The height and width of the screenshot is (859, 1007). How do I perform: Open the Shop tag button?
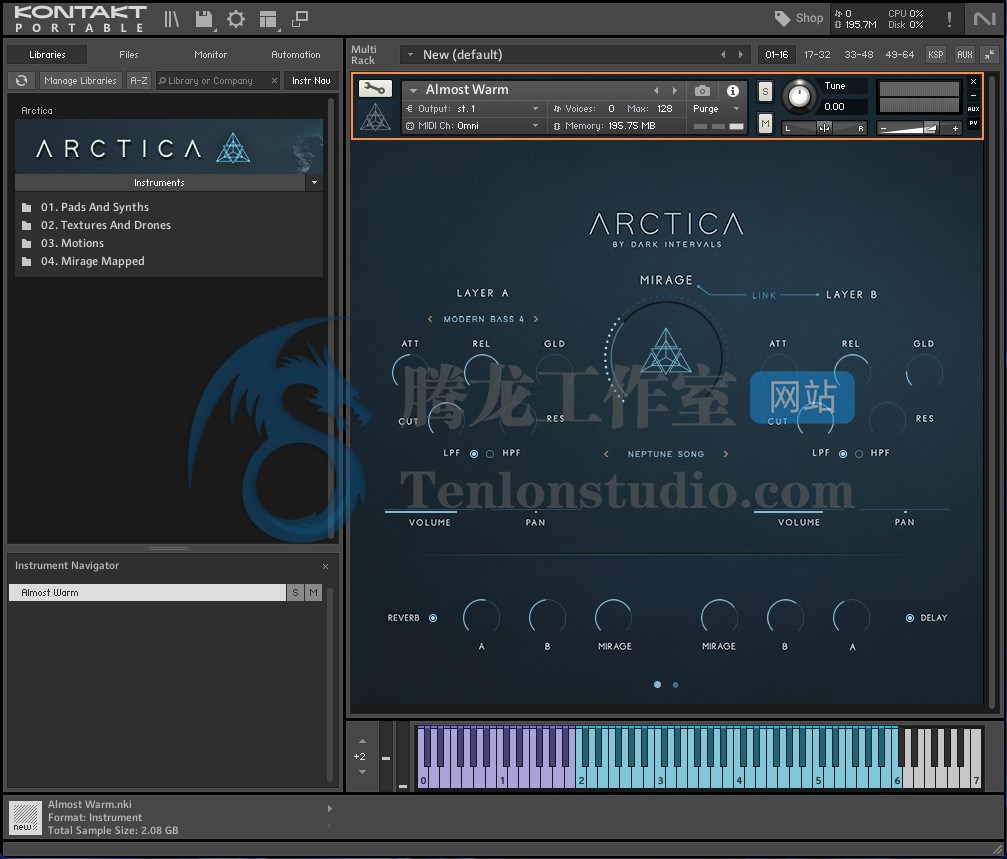coord(798,18)
